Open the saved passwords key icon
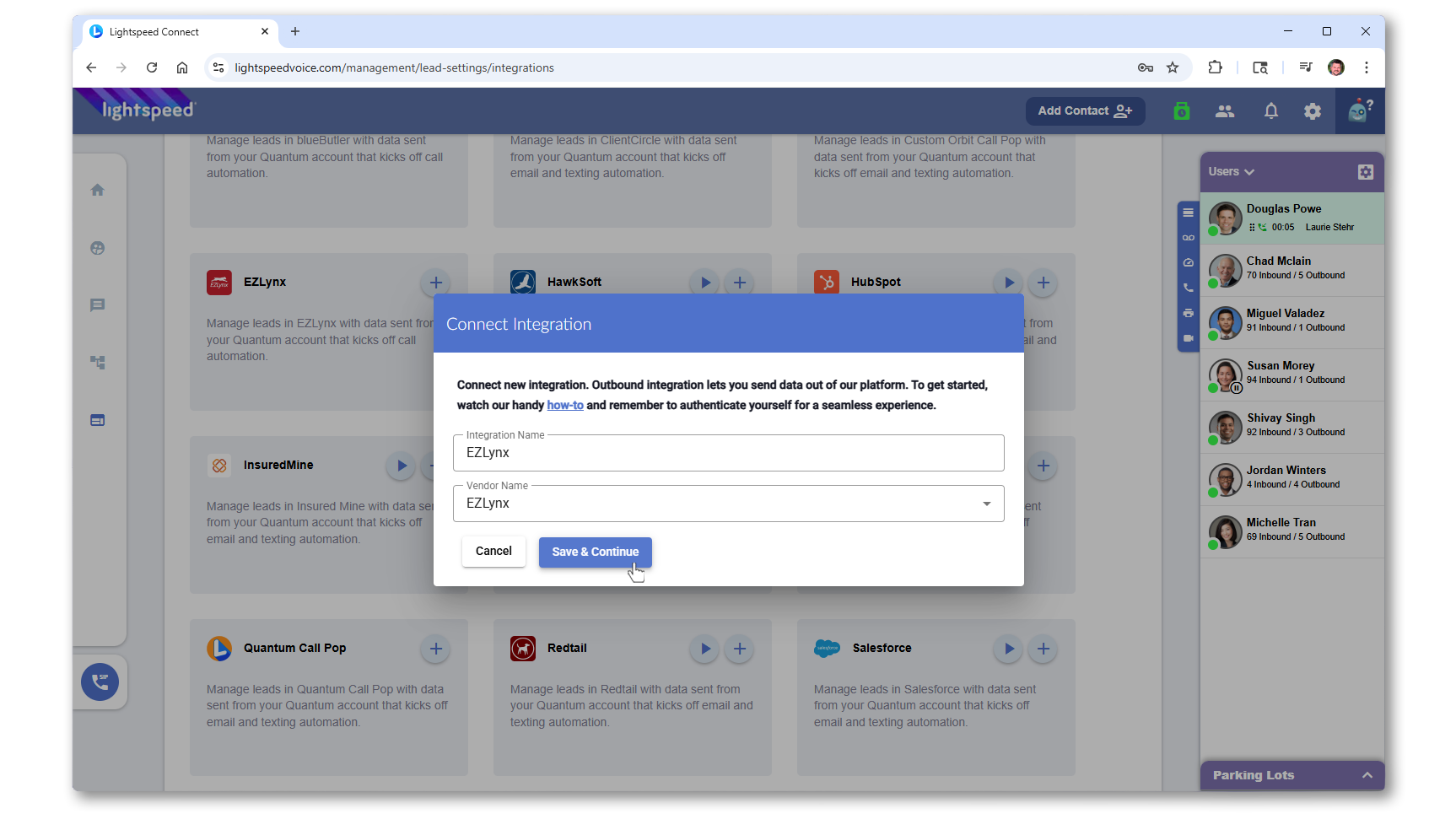 tap(1146, 67)
